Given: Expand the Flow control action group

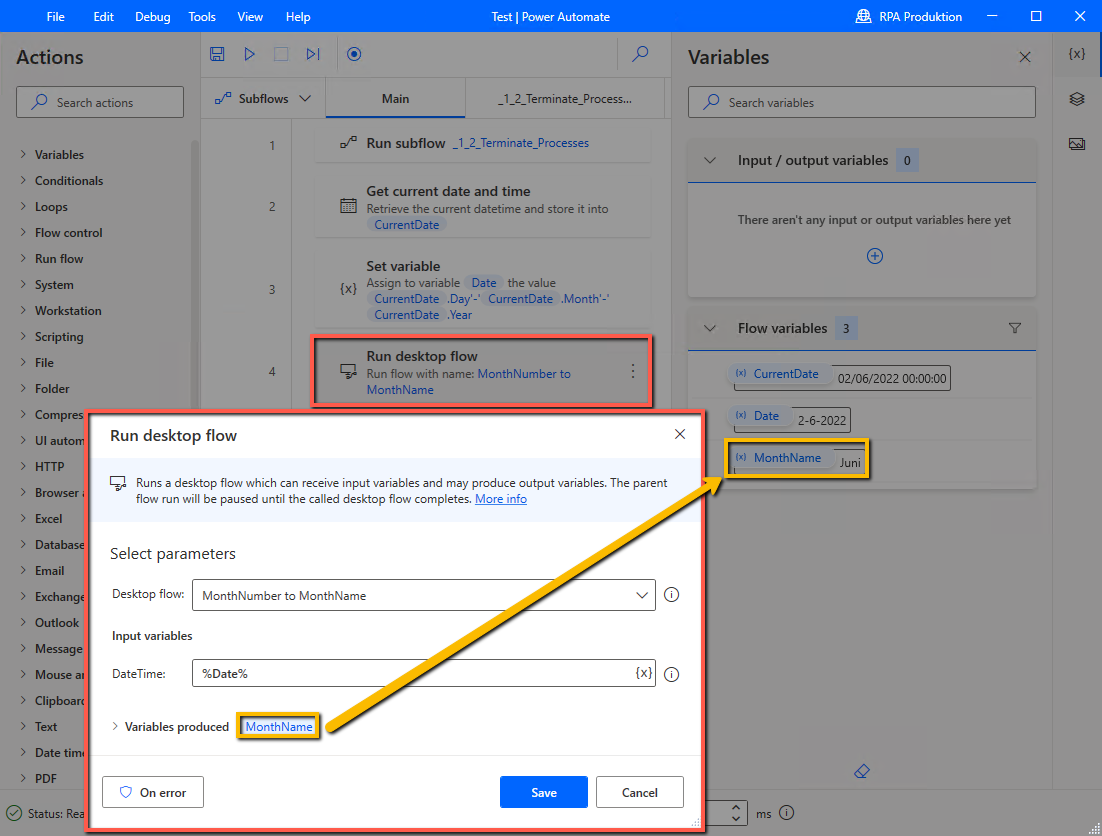Looking at the screenshot, I should click(23, 232).
